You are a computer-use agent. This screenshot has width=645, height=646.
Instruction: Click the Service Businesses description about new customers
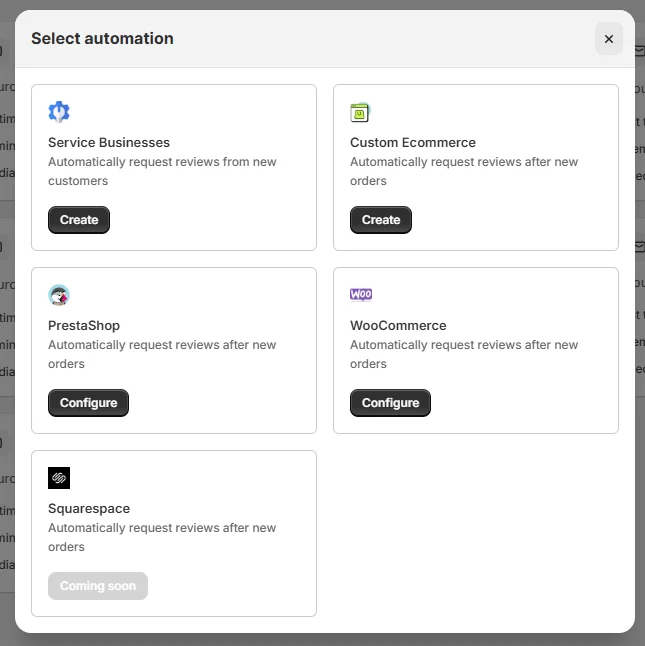click(x=162, y=171)
